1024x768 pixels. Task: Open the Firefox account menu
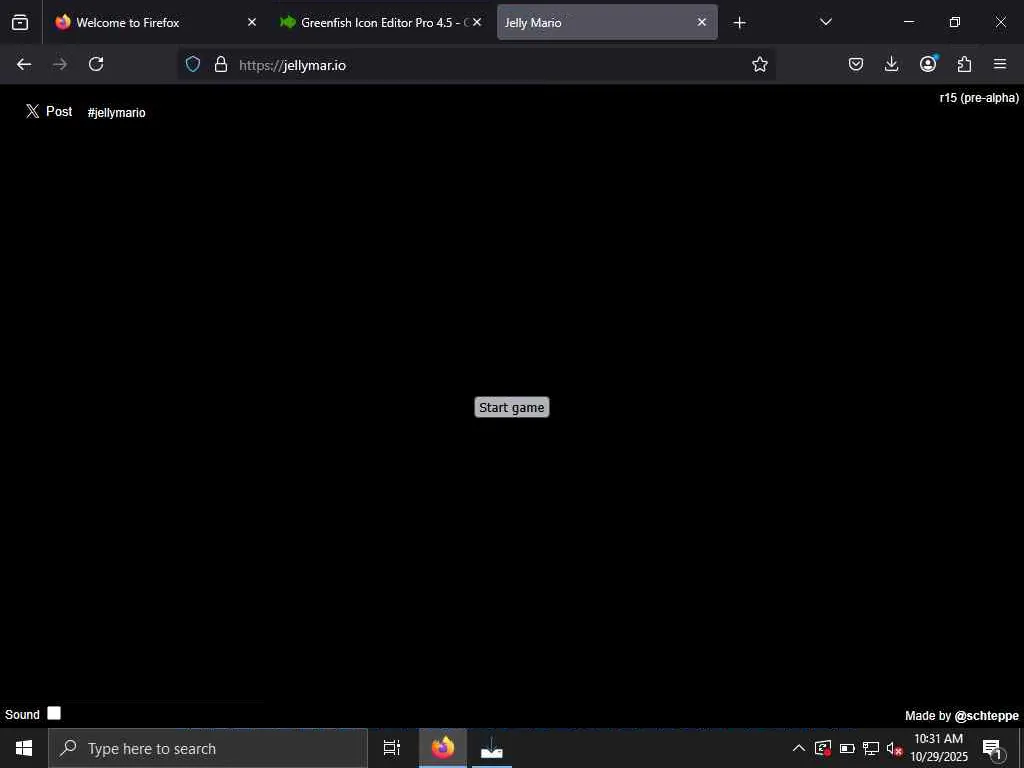point(928,64)
